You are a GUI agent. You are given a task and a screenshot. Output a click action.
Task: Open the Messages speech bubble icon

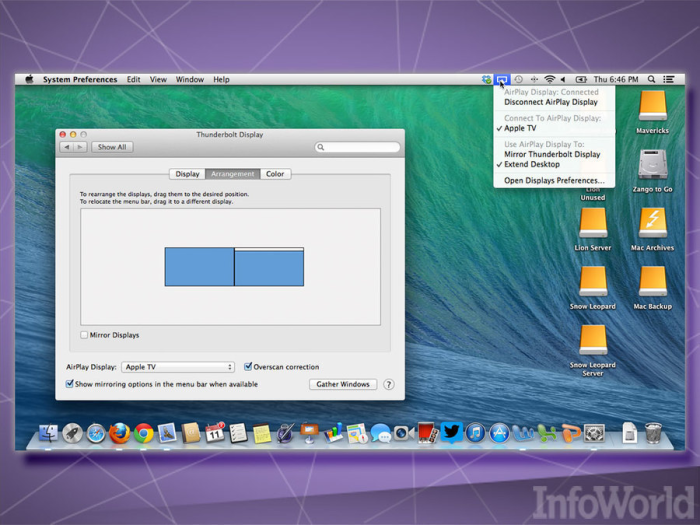point(380,433)
